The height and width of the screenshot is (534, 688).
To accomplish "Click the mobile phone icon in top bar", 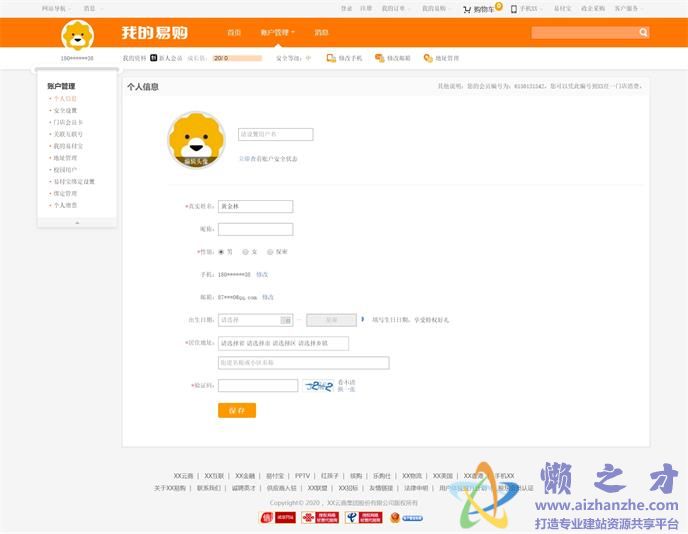I will (x=513, y=9).
